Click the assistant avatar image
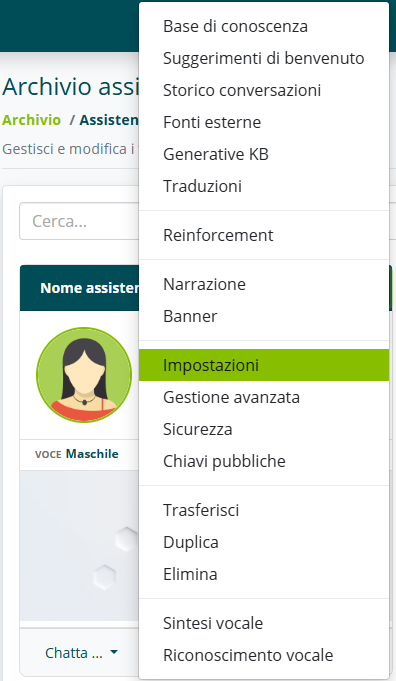 (84, 375)
